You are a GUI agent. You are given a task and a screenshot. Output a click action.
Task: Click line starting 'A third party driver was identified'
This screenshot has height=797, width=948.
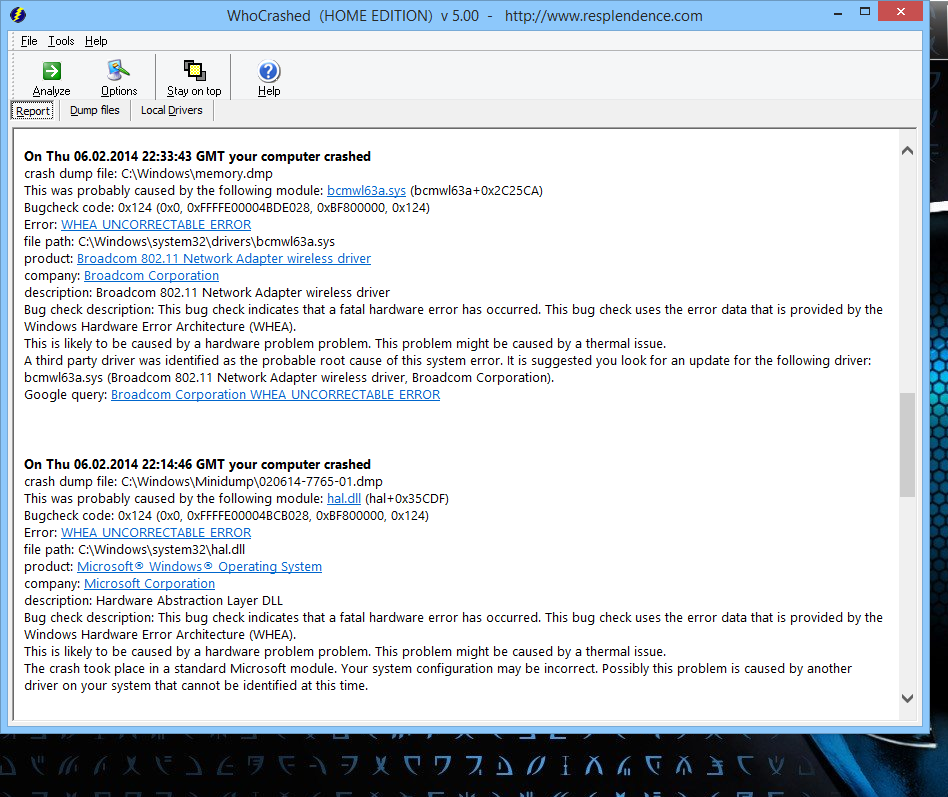(447, 360)
